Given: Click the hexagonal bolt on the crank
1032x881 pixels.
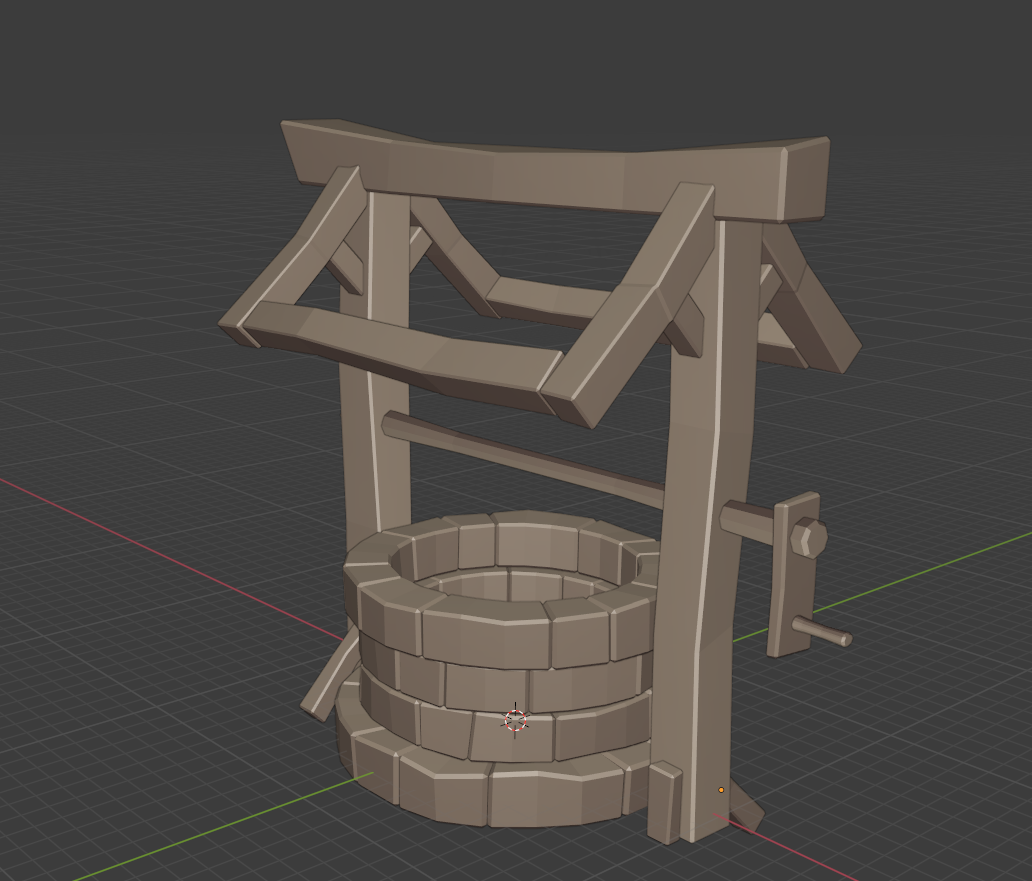Looking at the screenshot, I should (x=808, y=538).
